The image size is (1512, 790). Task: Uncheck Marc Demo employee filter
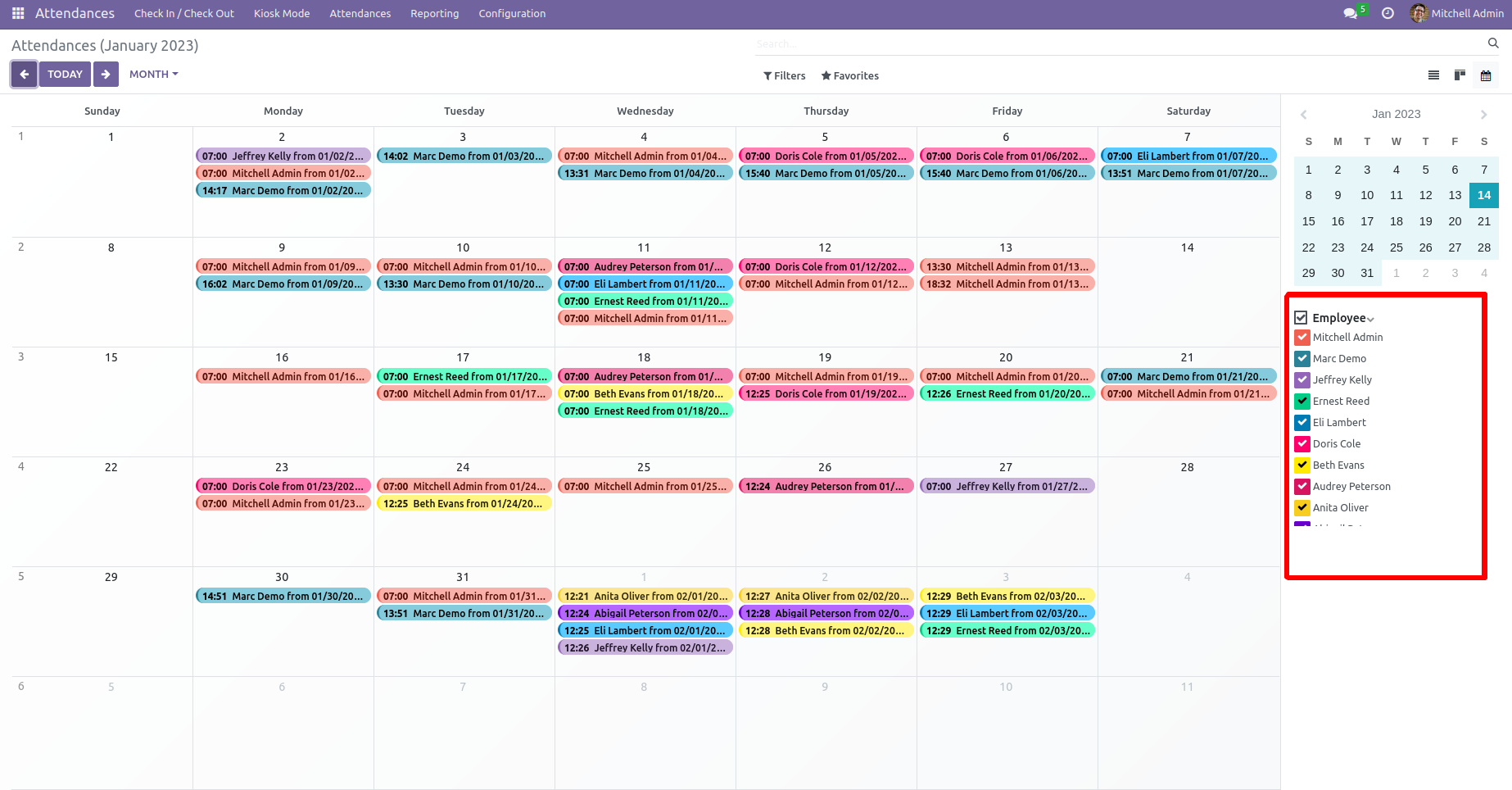click(1302, 358)
